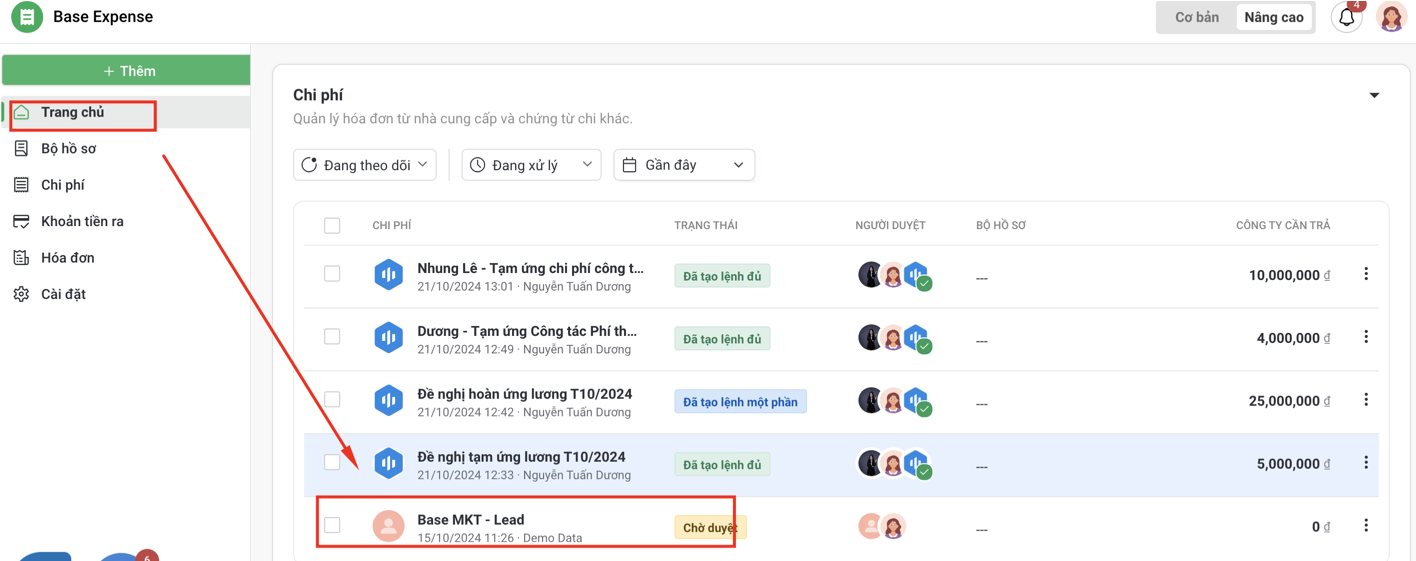Click the Base MKT - Lead avatar icon
Viewport: 1416px width, 561px height.
pyautogui.click(x=388, y=526)
